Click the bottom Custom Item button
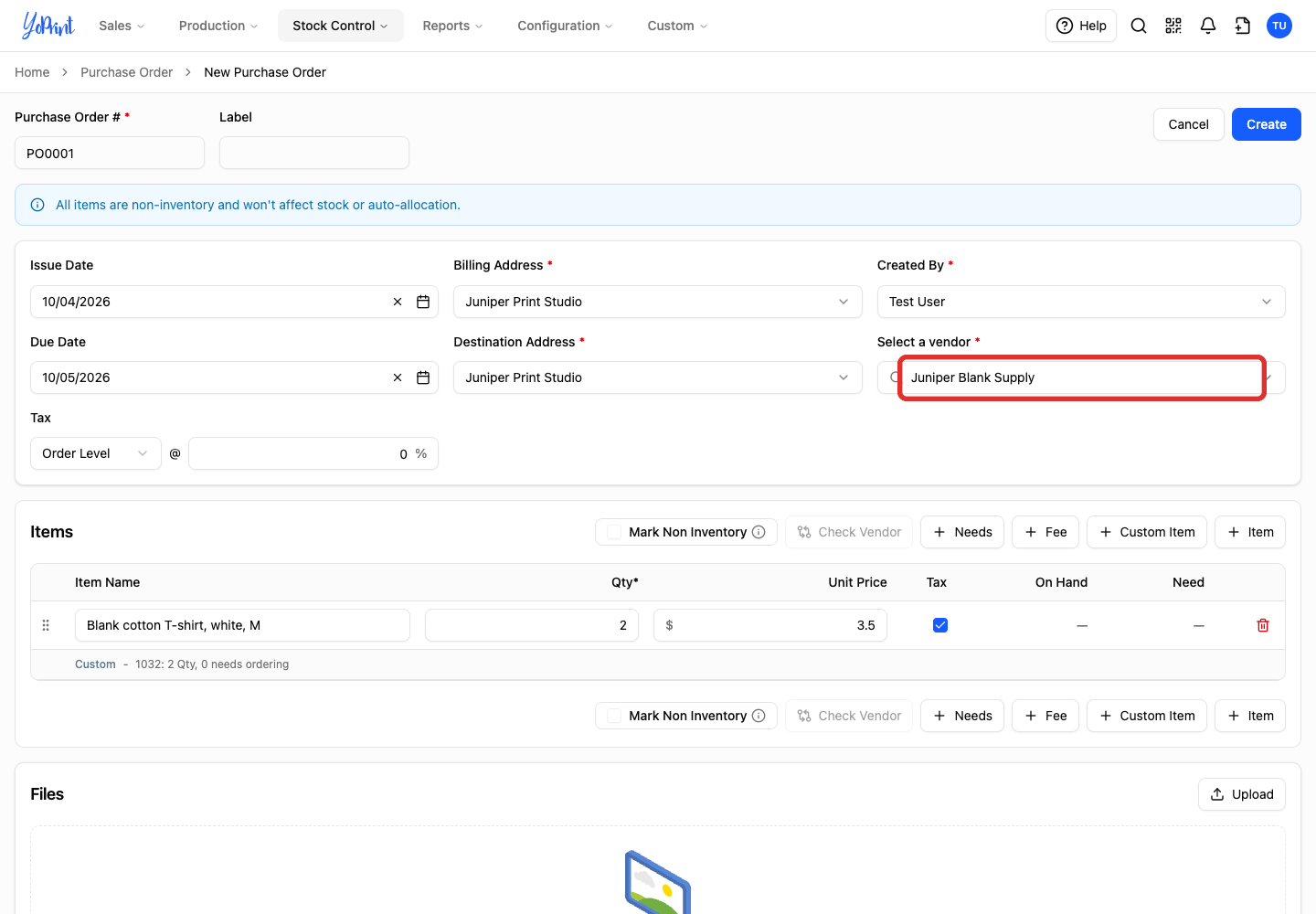Image resolution: width=1316 pixels, height=914 pixels. click(1147, 716)
